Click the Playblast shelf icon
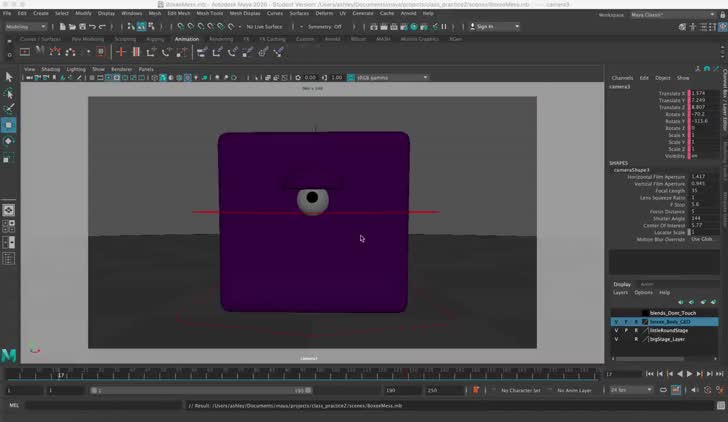Screen dimensions: 728x422 tap(25, 52)
